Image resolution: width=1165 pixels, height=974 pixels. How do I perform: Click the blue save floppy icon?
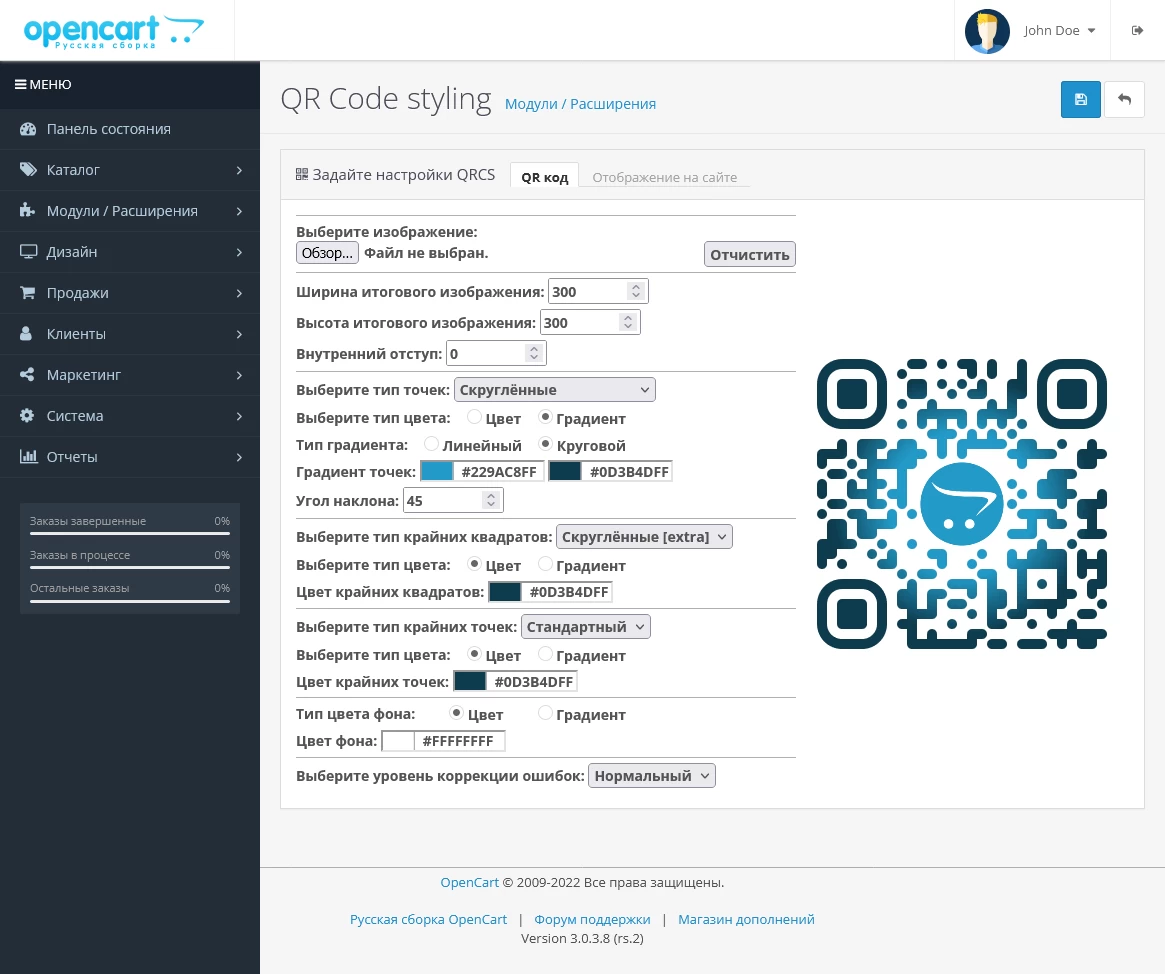pyautogui.click(x=1080, y=100)
